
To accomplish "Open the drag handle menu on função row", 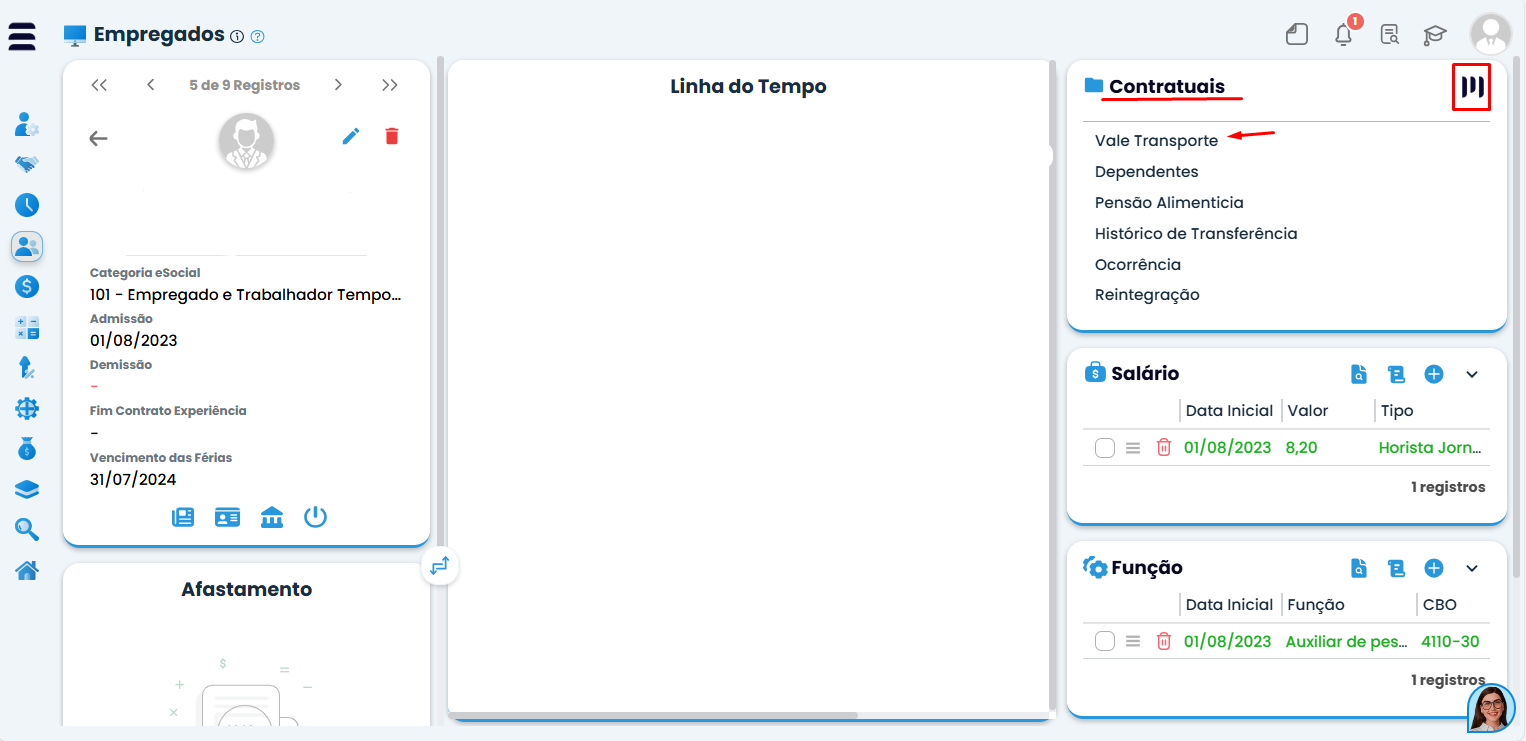I will pyautogui.click(x=1133, y=642).
